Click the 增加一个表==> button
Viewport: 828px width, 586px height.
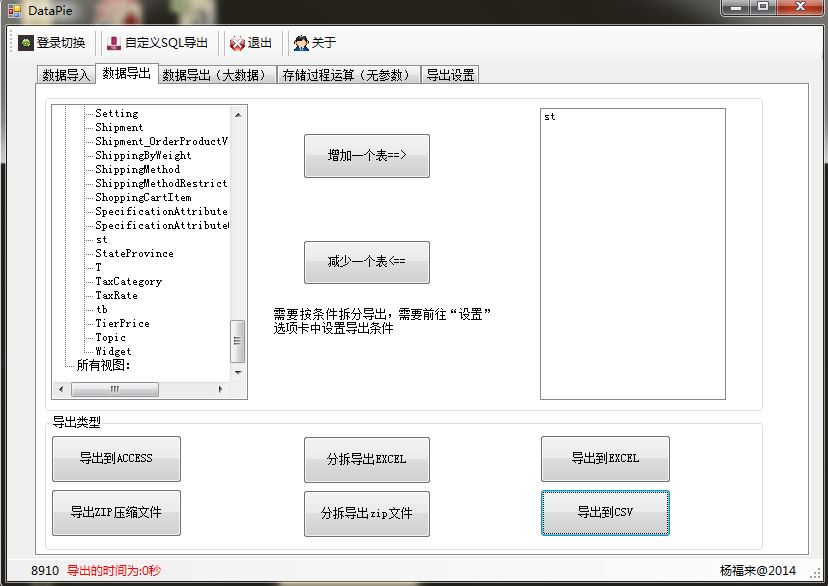point(366,156)
